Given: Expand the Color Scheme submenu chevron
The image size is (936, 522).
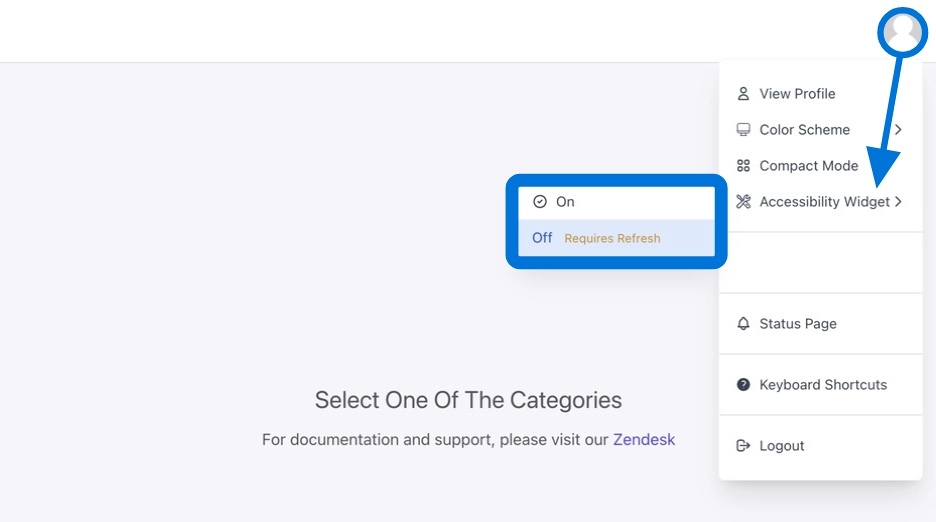Looking at the screenshot, I should pyautogui.click(x=898, y=130).
